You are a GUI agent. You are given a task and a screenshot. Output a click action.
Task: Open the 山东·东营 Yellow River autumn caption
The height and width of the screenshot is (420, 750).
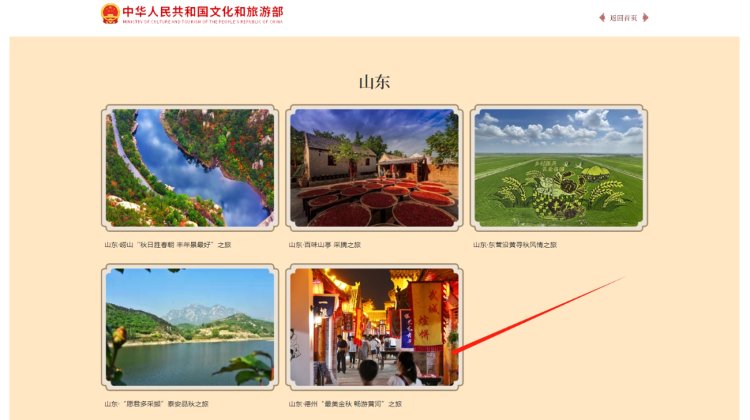515,244
